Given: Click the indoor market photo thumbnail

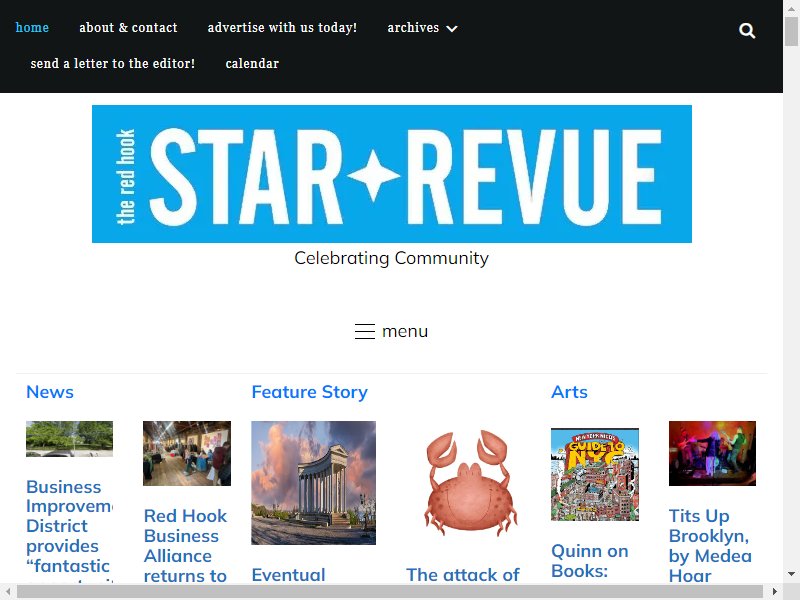Looking at the screenshot, I should coord(187,453).
